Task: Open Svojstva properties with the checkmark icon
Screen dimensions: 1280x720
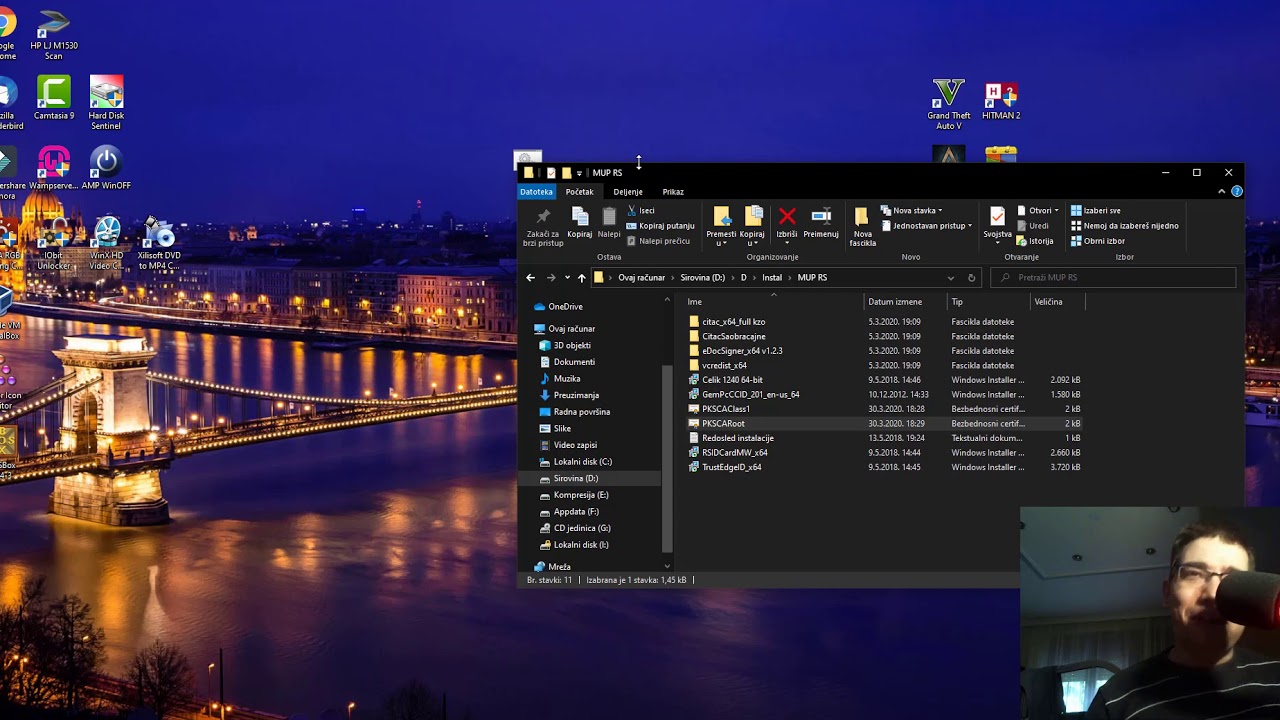Action: 997,217
